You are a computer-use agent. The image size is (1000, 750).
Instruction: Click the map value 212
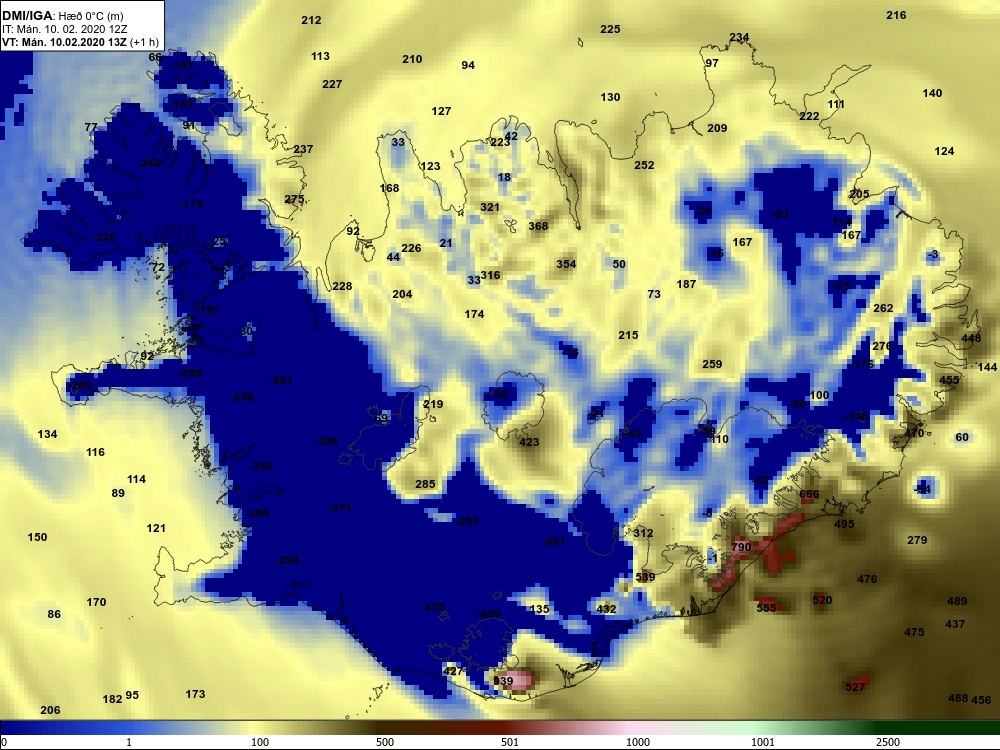311,20
